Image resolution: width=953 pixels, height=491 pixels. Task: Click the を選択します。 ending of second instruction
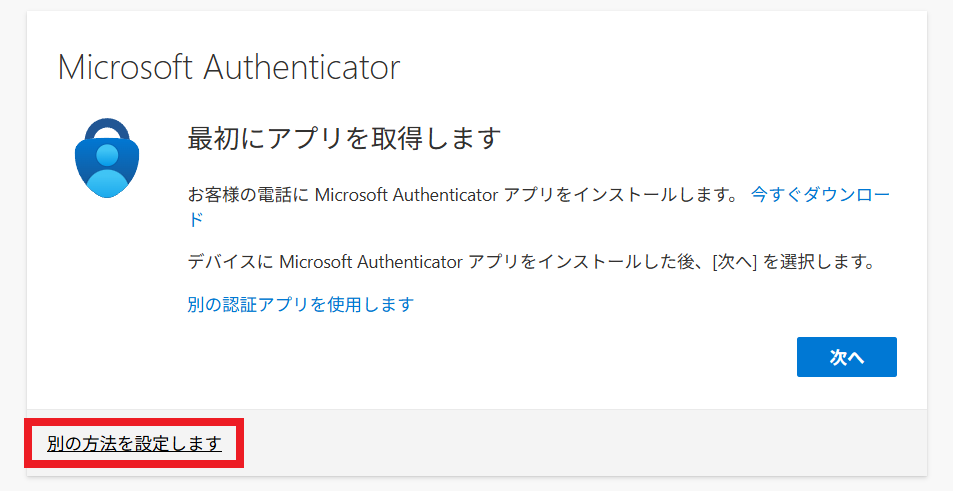point(819,262)
